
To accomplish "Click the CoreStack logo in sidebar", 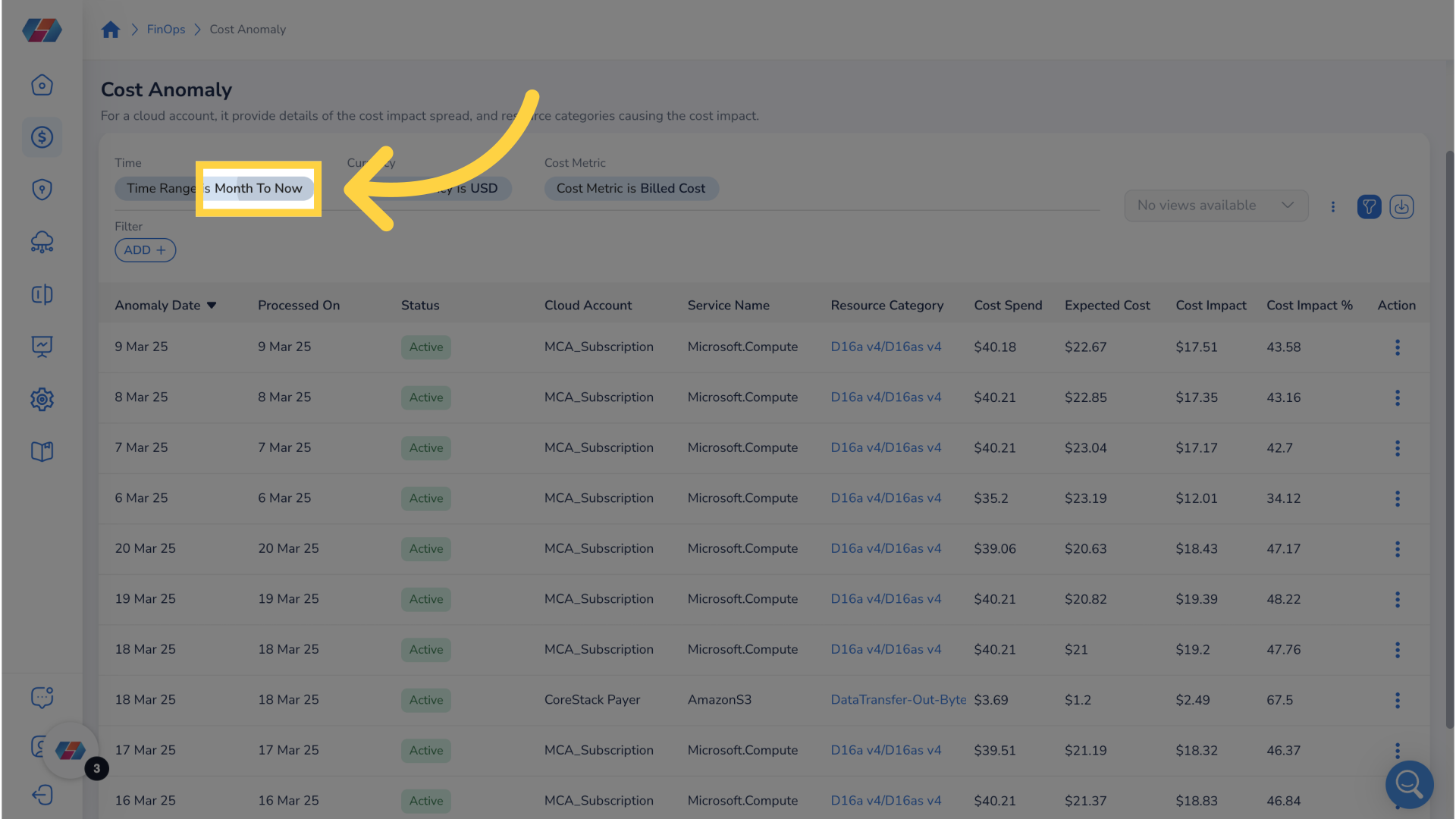I will [x=42, y=30].
